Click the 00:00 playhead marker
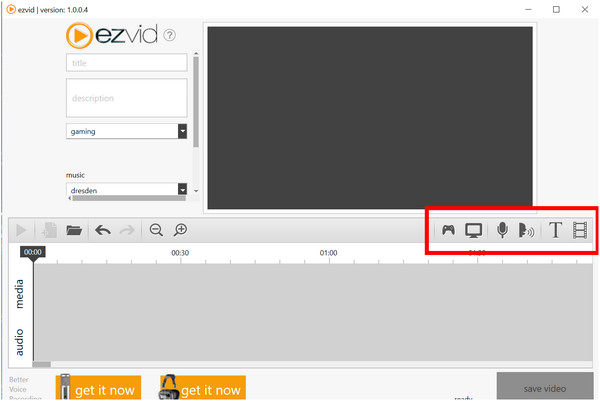The width and height of the screenshot is (600, 401). (33, 252)
